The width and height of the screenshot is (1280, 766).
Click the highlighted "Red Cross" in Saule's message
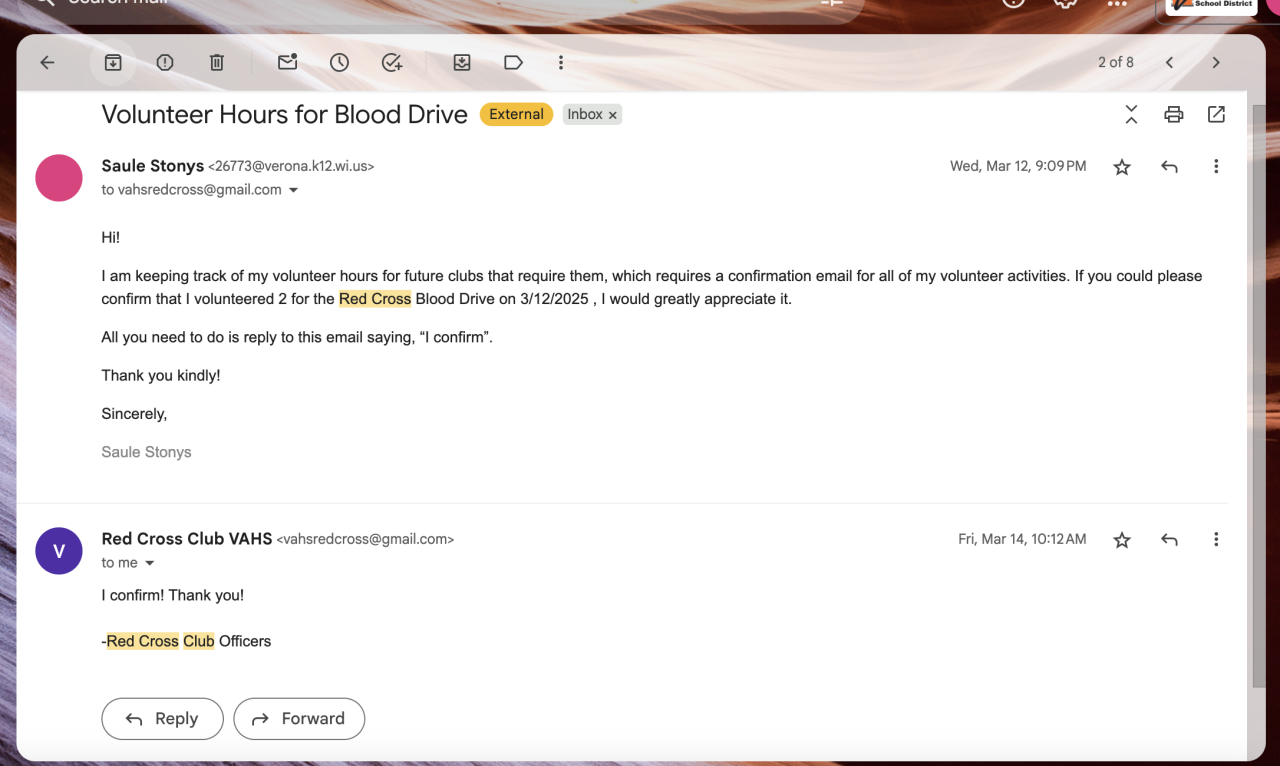click(375, 299)
